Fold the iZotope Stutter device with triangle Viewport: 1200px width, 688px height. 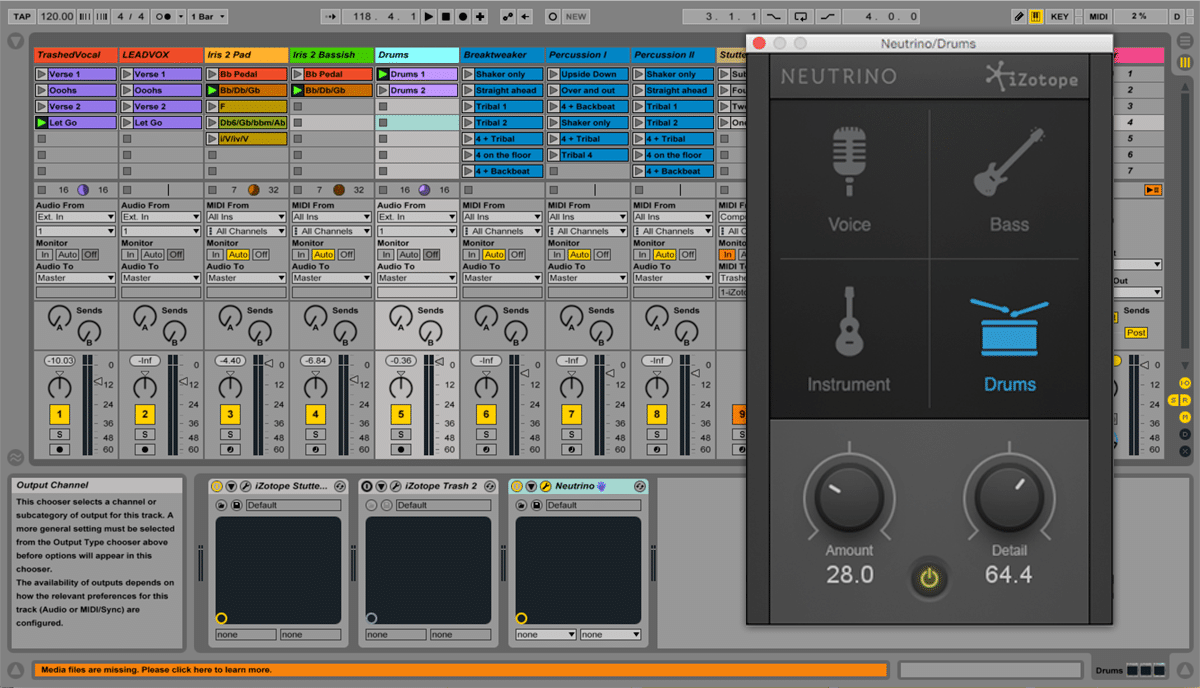click(x=231, y=486)
